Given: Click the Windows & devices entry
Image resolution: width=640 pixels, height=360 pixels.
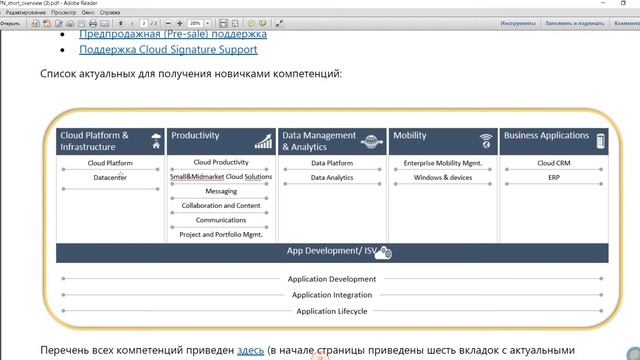Looking at the screenshot, I should pos(443,178).
